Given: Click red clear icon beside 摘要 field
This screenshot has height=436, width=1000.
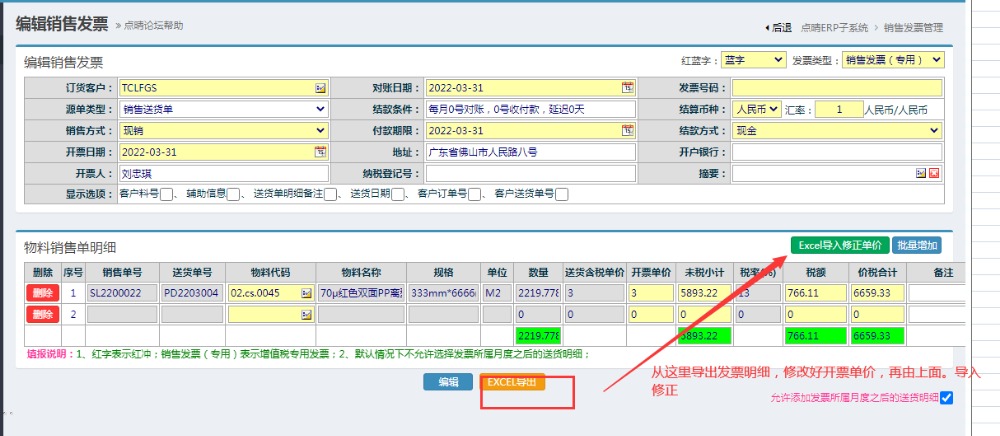Looking at the screenshot, I should 934,174.
